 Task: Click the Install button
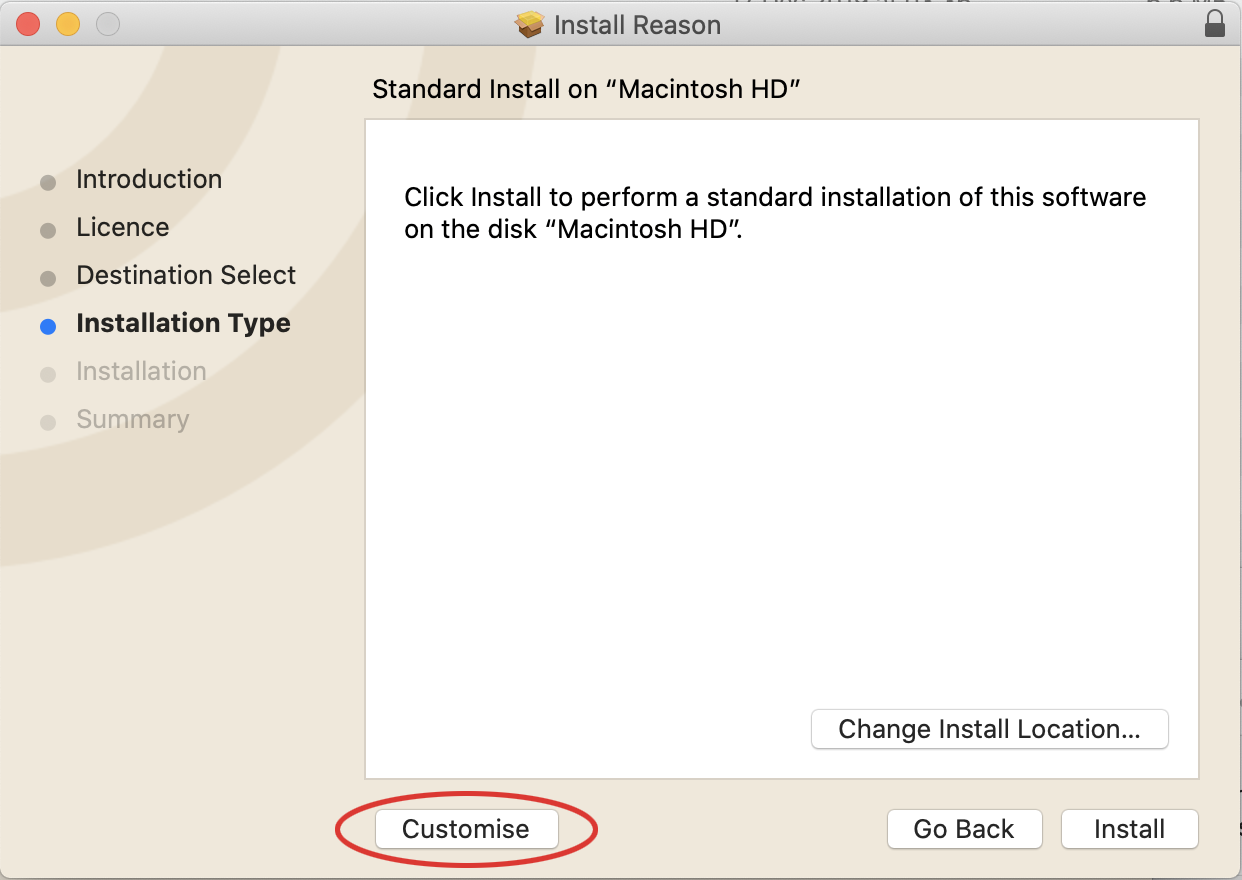point(1129,829)
